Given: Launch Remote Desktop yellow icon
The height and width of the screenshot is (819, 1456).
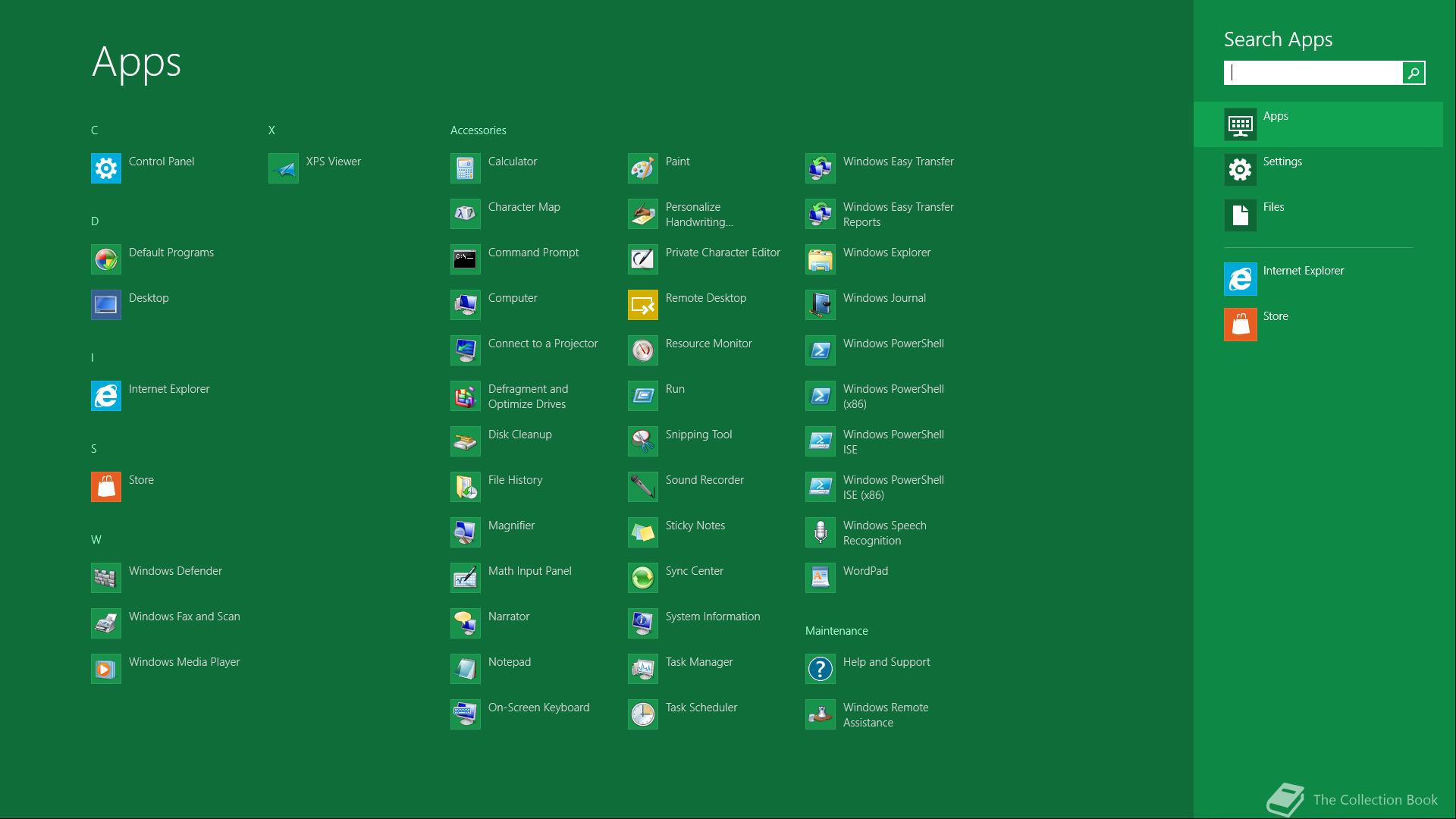Looking at the screenshot, I should click(x=643, y=305).
